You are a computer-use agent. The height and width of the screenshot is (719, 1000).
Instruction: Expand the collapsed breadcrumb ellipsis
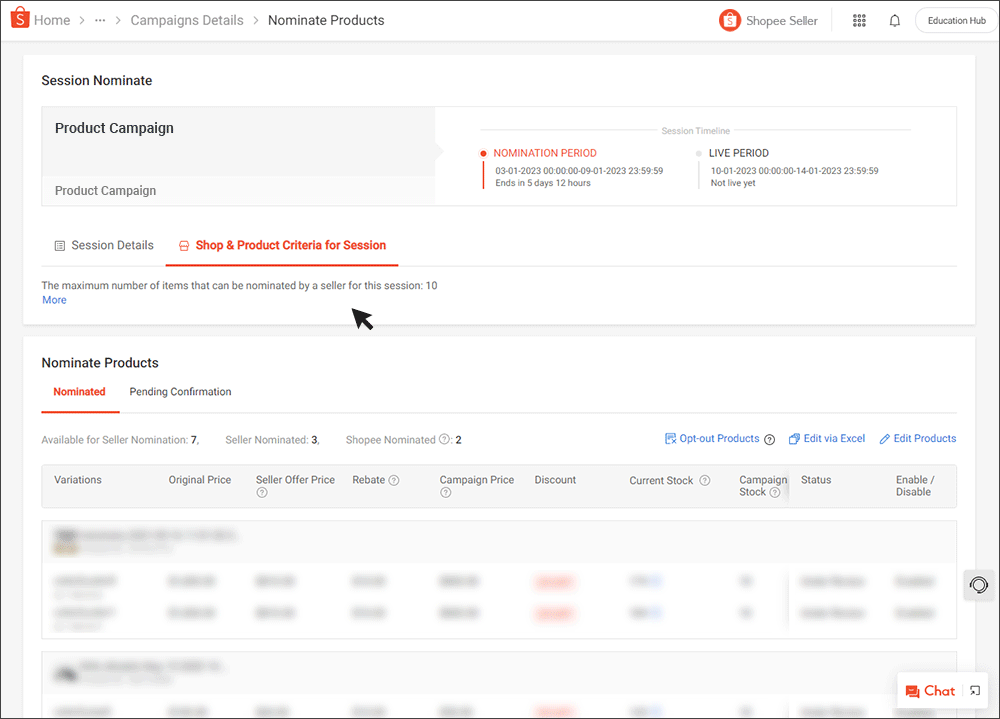(x=99, y=19)
